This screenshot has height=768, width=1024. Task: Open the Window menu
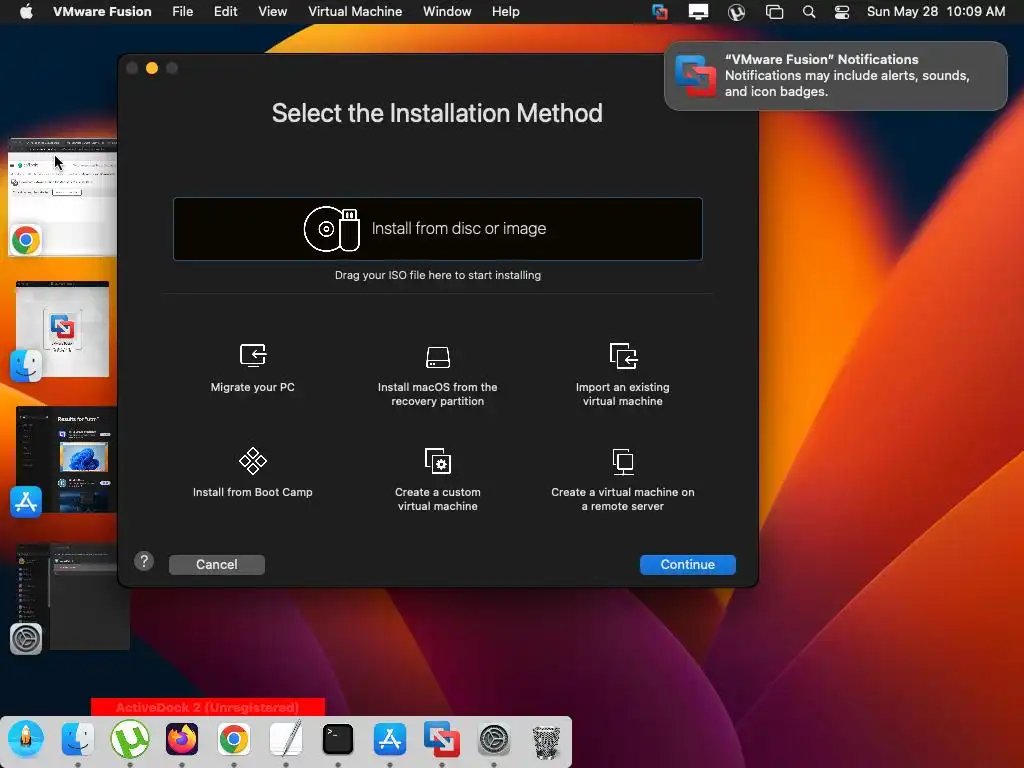(447, 12)
